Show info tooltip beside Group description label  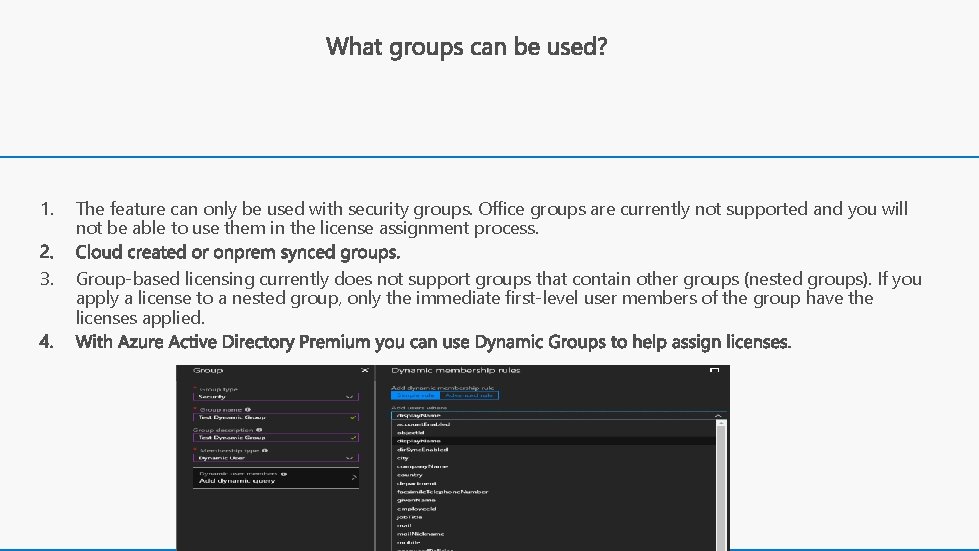point(259,430)
